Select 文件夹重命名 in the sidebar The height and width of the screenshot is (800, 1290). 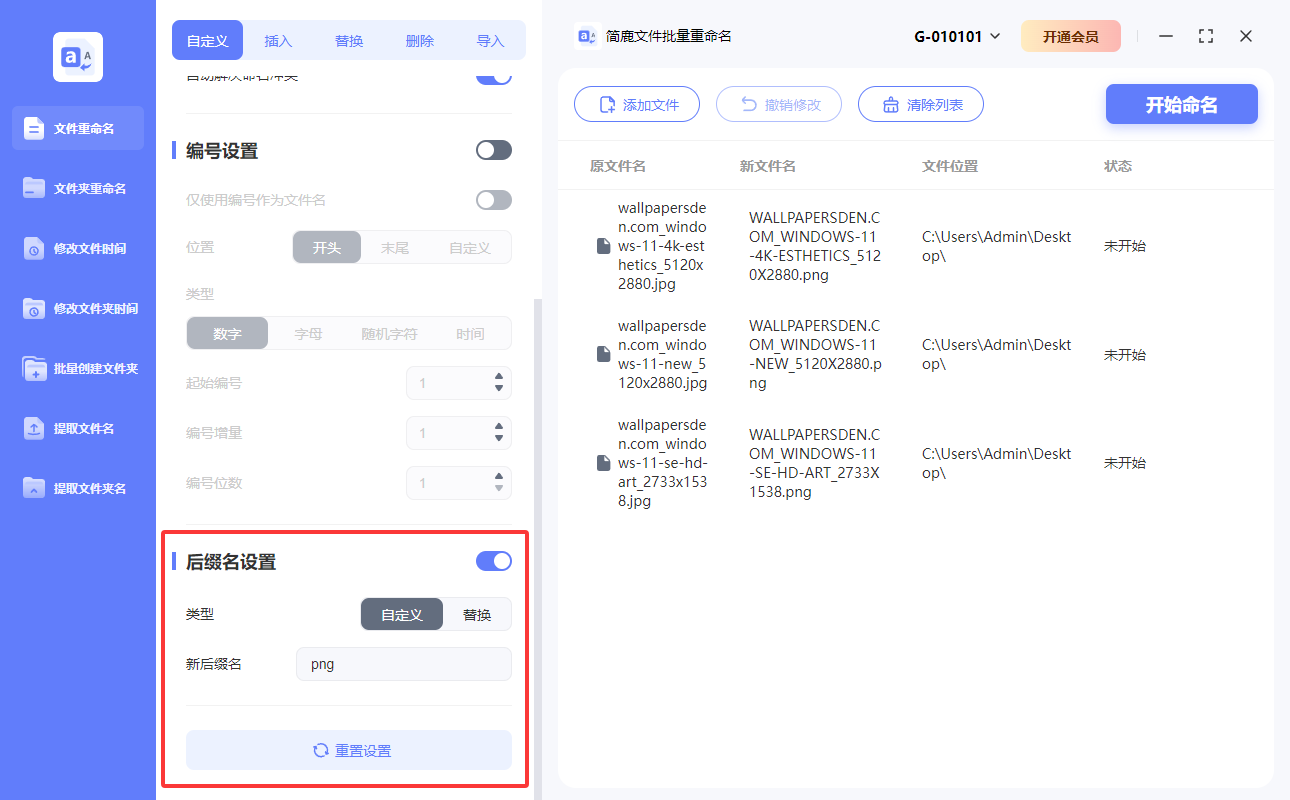coord(77,188)
